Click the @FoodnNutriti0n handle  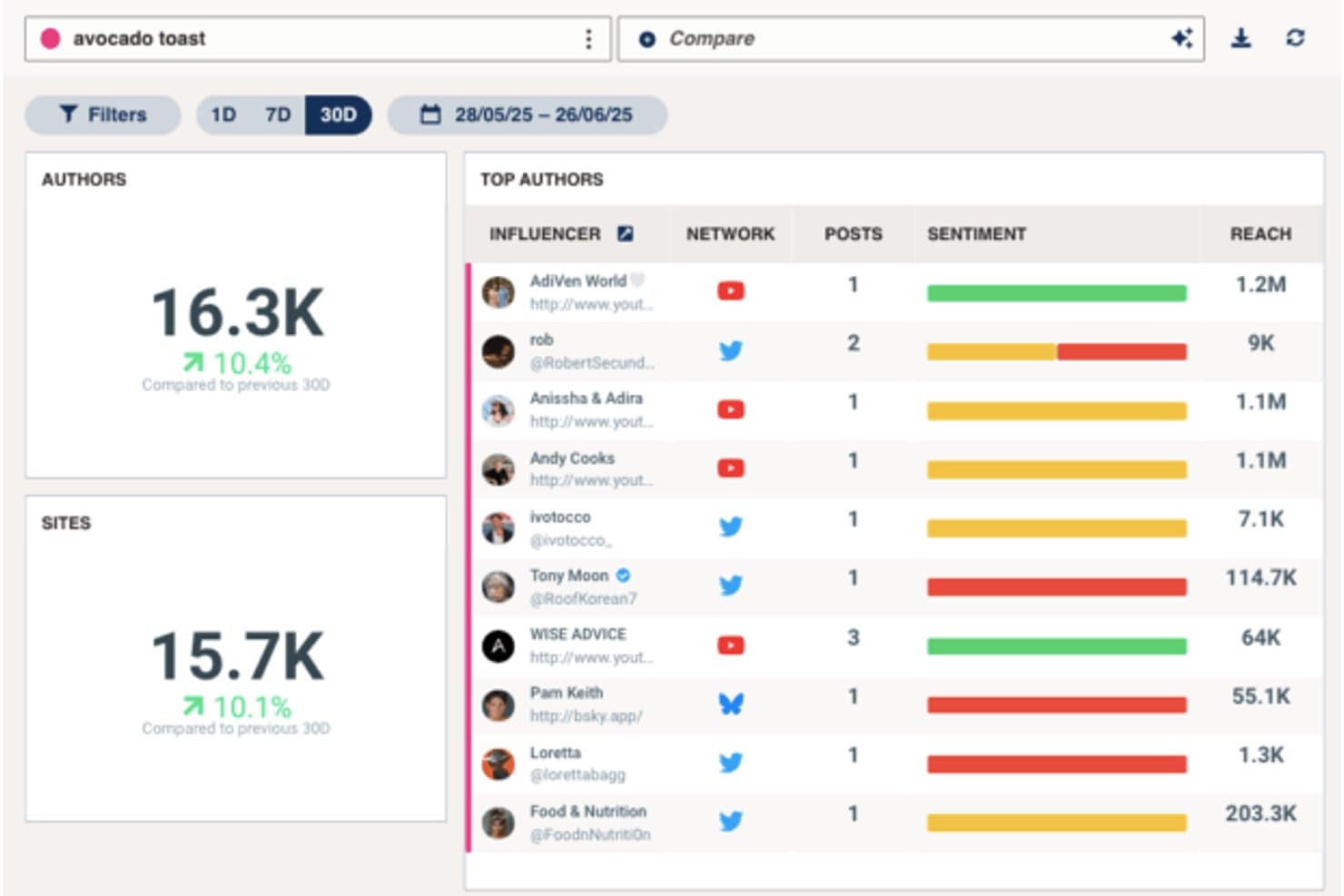click(x=590, y=834)
